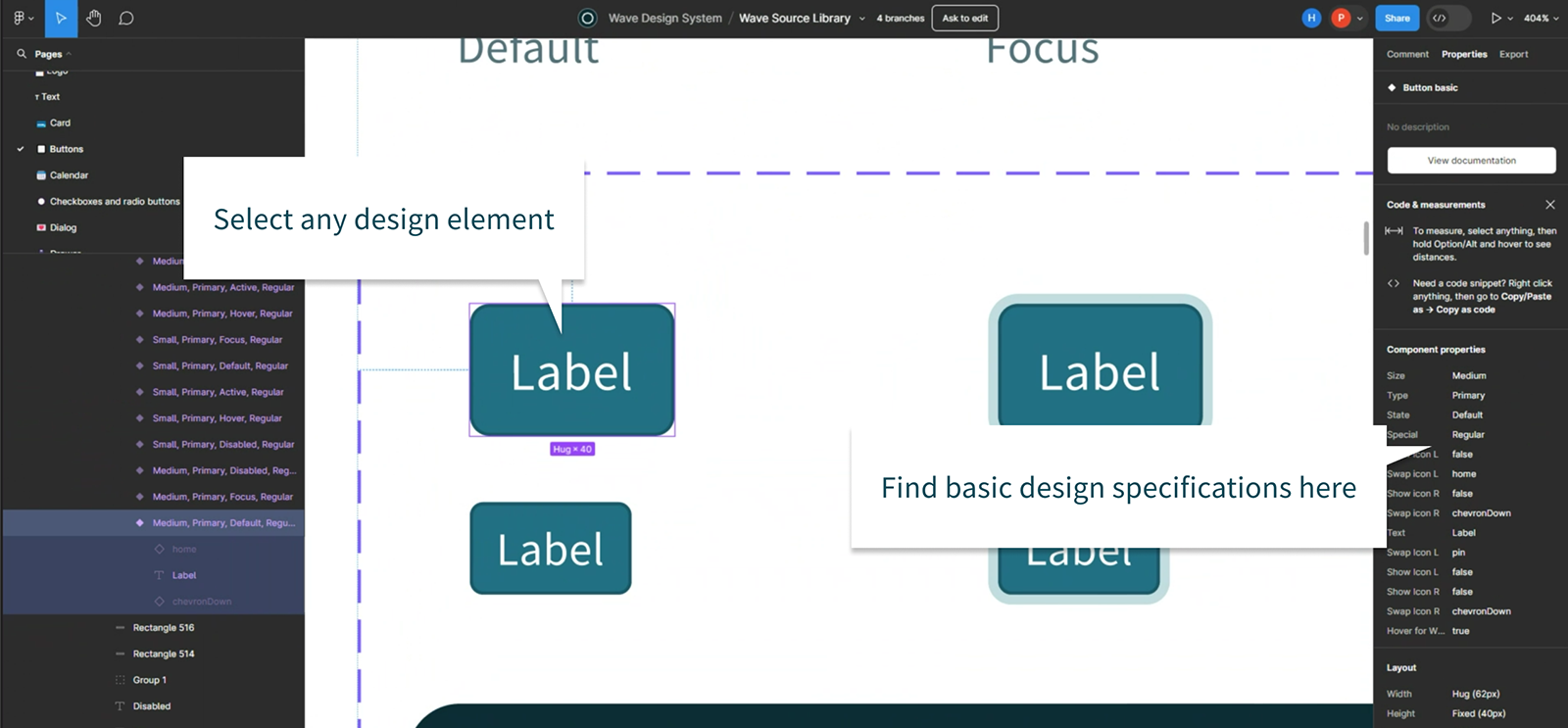Viewport: 1568px width, 728px height.
Task: Select Small, Primary, Disabled, Regular layer
Action: pos(222,445)
